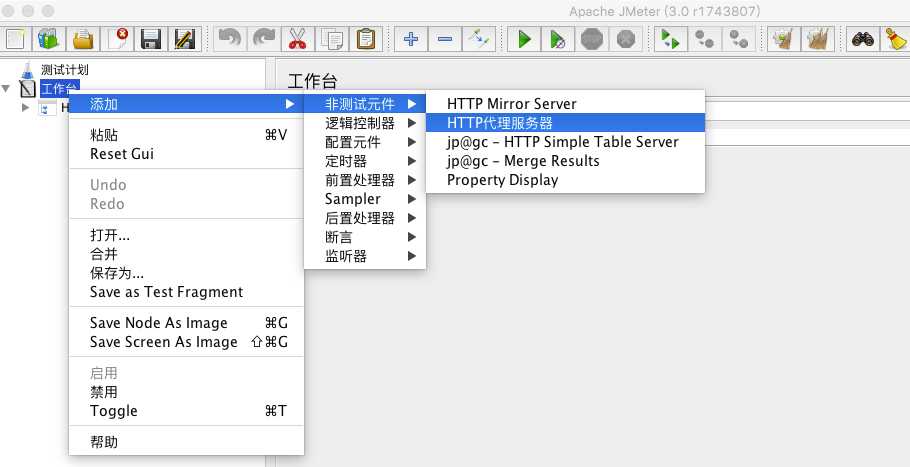Click Remote stop all icon
This screenshot has height=467, width=910.
[705, 39]
